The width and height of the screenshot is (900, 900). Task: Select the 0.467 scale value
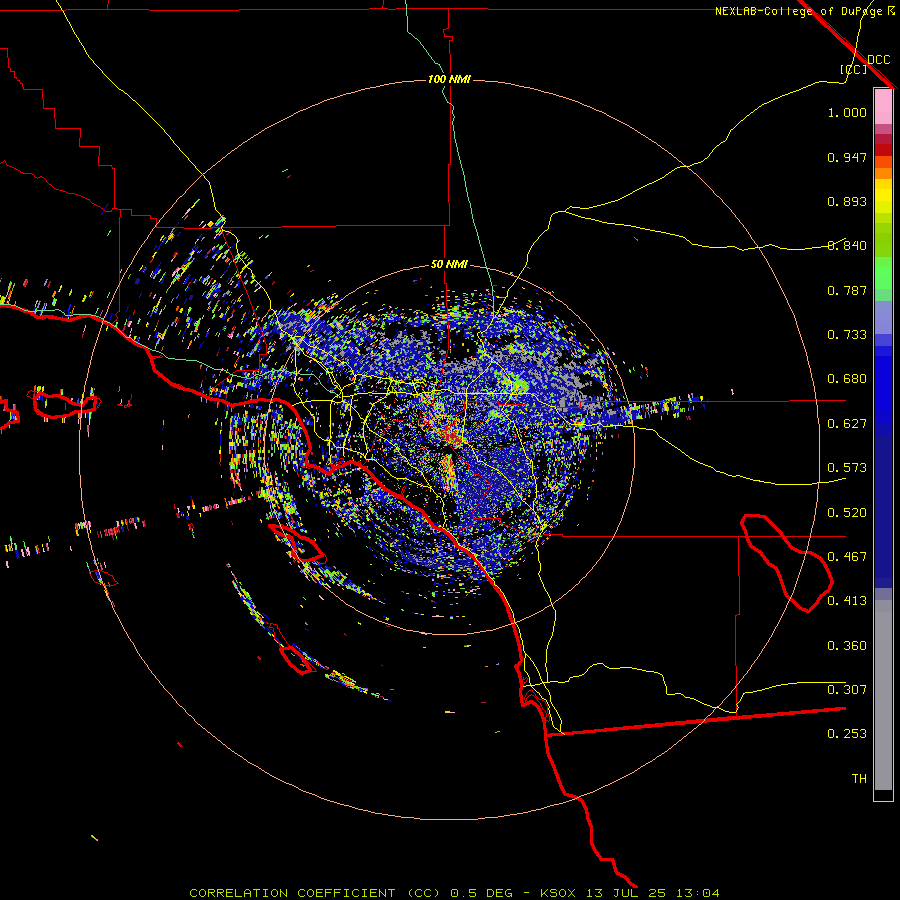[847, 557]
